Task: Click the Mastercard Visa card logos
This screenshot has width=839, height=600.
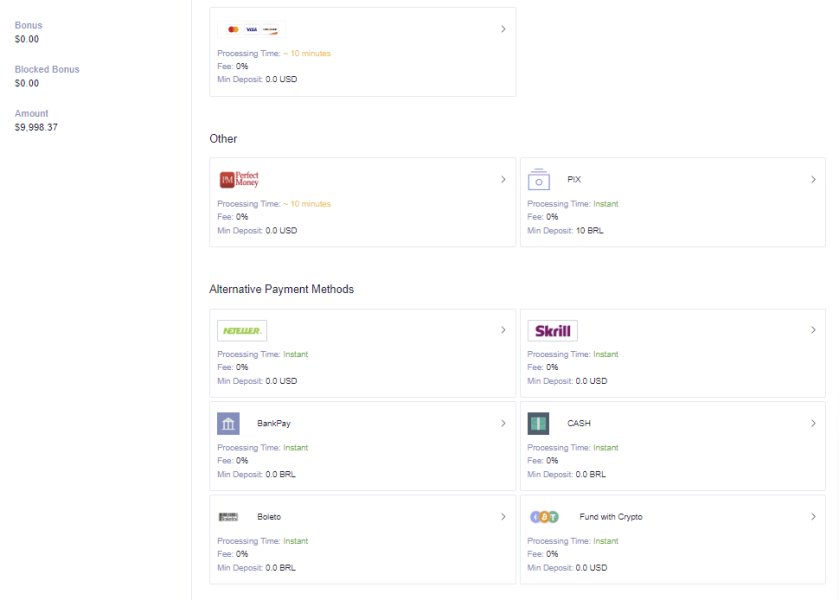Action: pyautogui.click(x=251, y=30)
